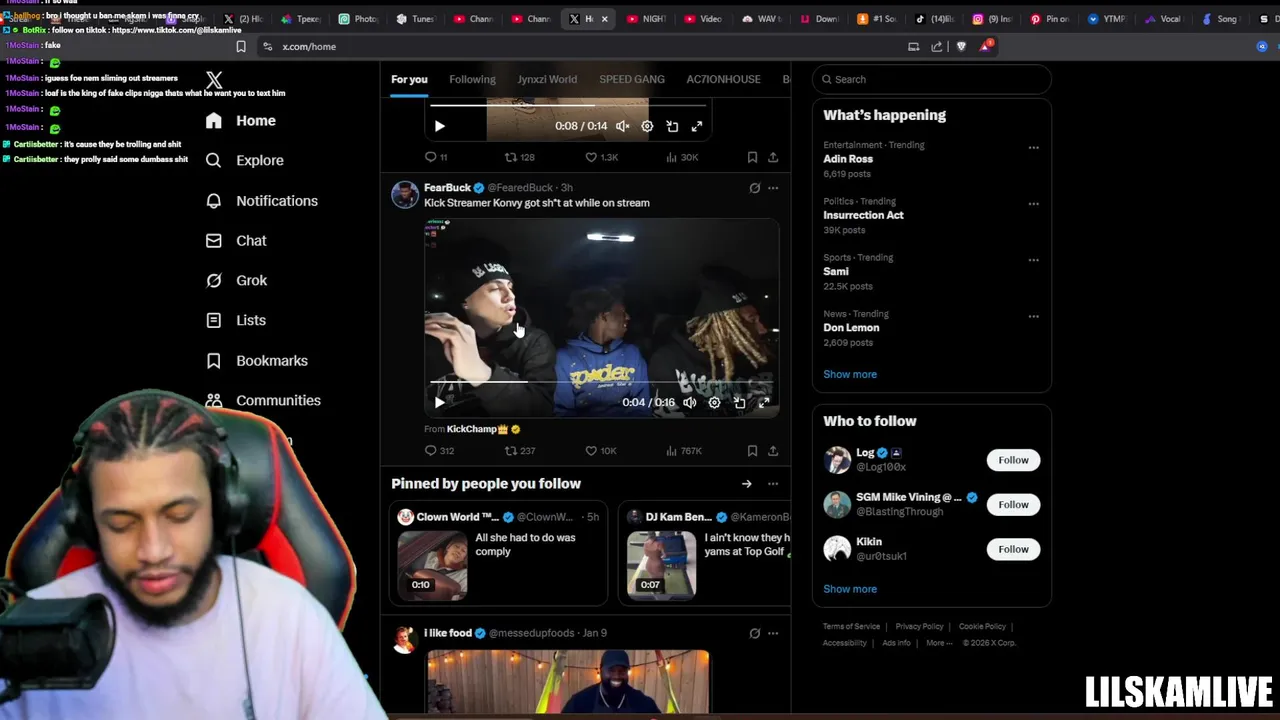The image size is (1280, 720).
Task: Follow the Log account
Action: point(1013,460)
